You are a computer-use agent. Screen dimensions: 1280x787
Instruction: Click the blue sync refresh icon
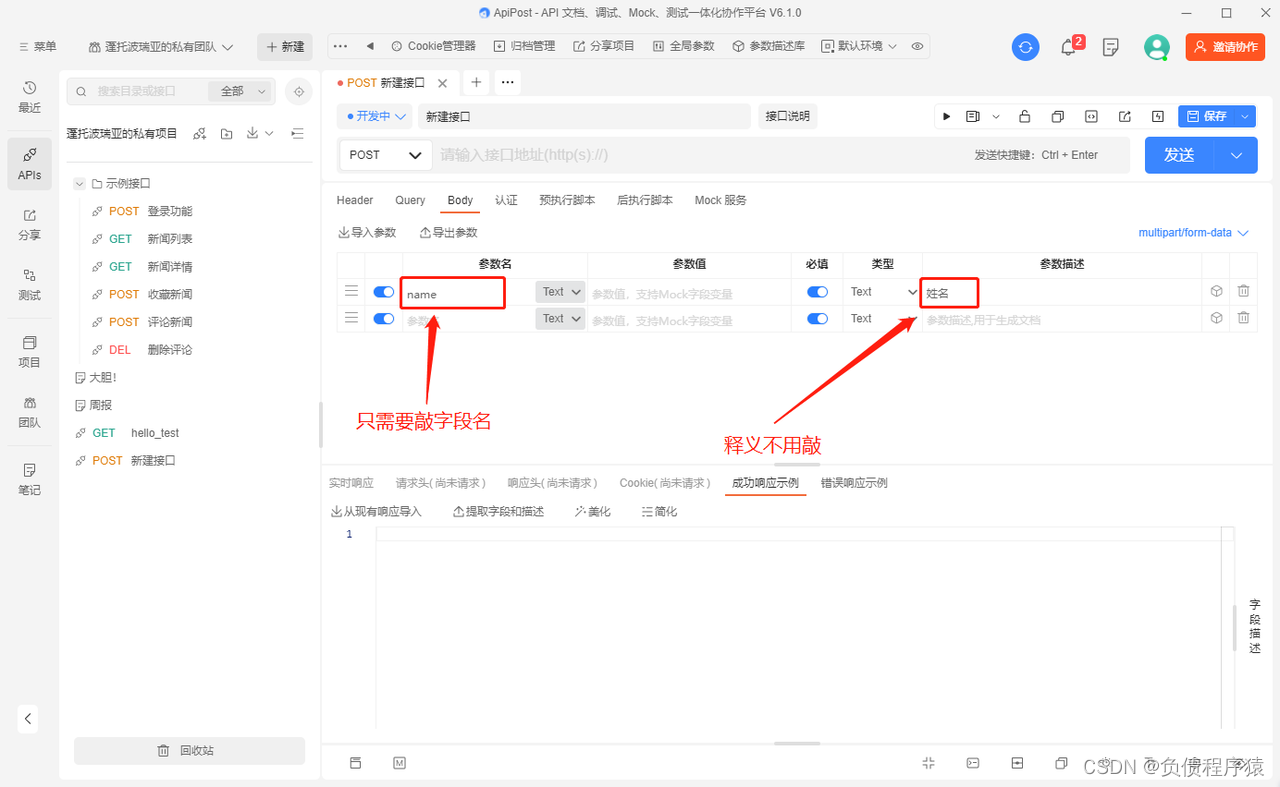(1025, 47)
